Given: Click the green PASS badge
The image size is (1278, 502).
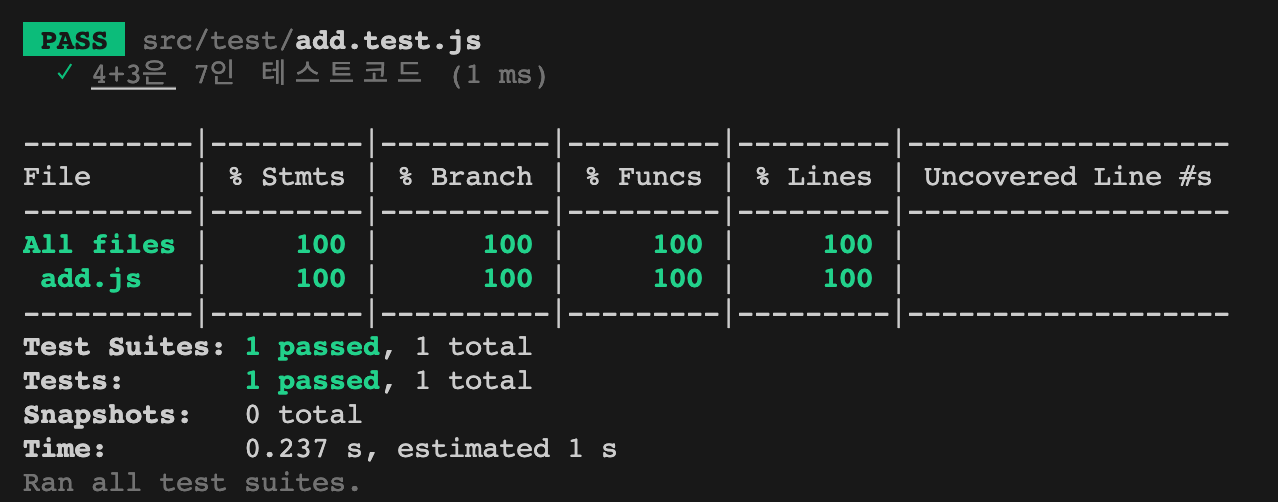Looking at the screenshot, I should (x=75, y=41).
